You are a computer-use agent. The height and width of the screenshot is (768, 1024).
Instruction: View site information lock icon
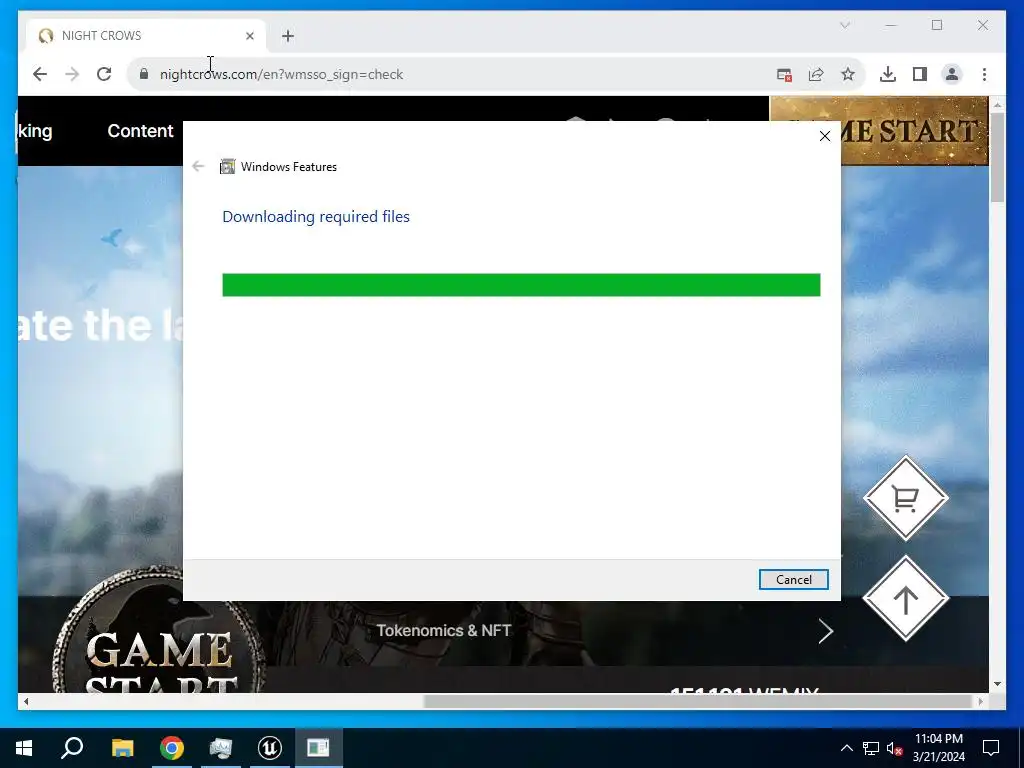144,74
